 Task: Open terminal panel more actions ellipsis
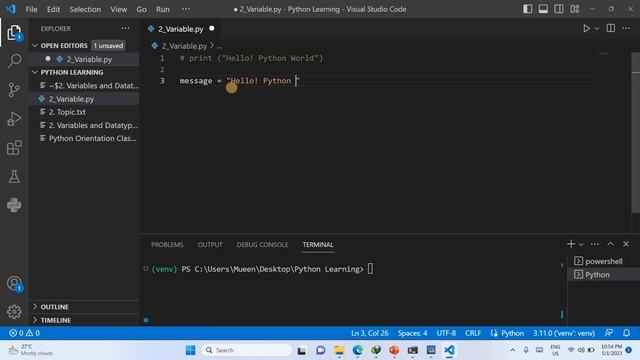pos(595,244)
